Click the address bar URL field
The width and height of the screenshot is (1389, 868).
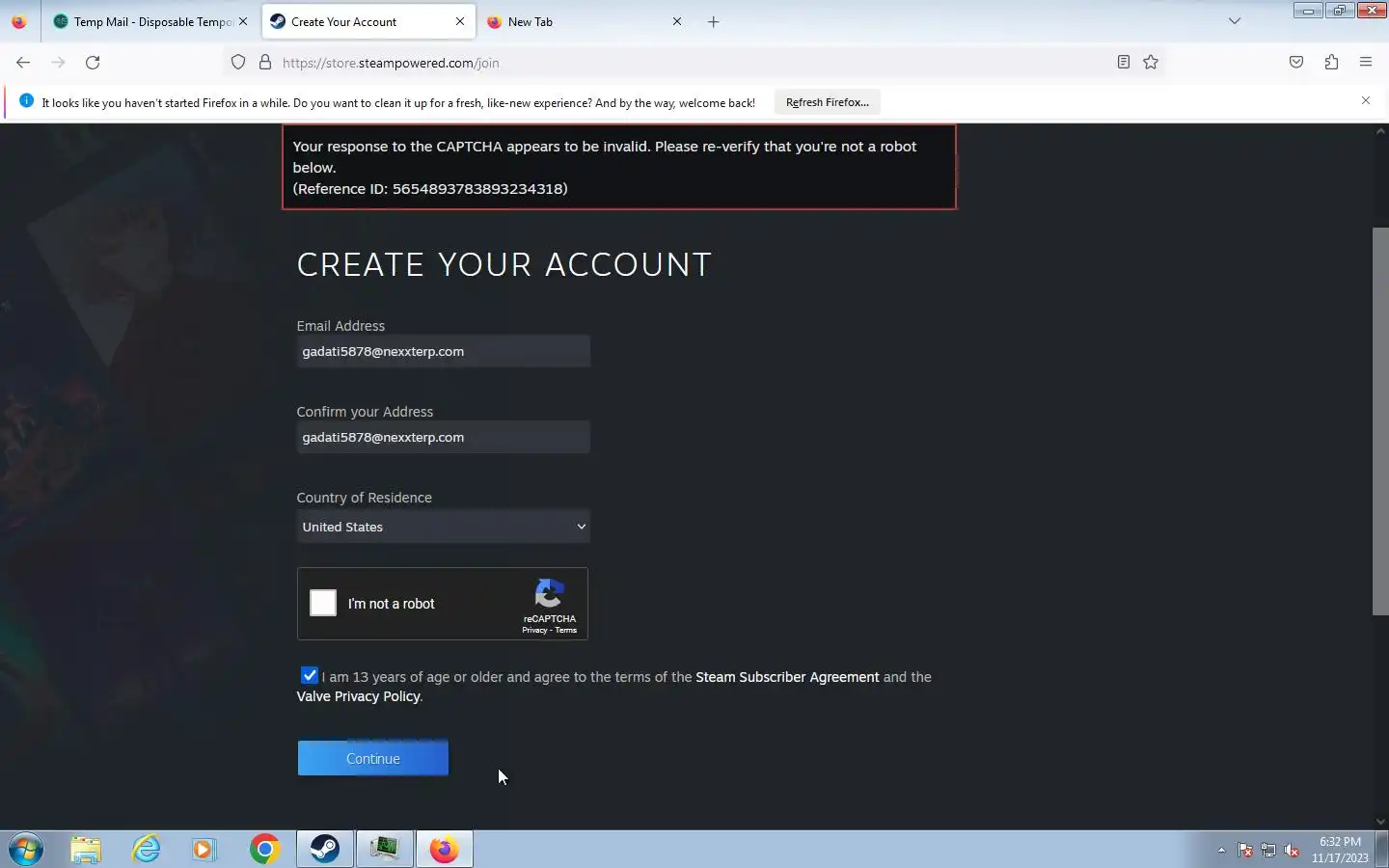(x=694, y=63)
